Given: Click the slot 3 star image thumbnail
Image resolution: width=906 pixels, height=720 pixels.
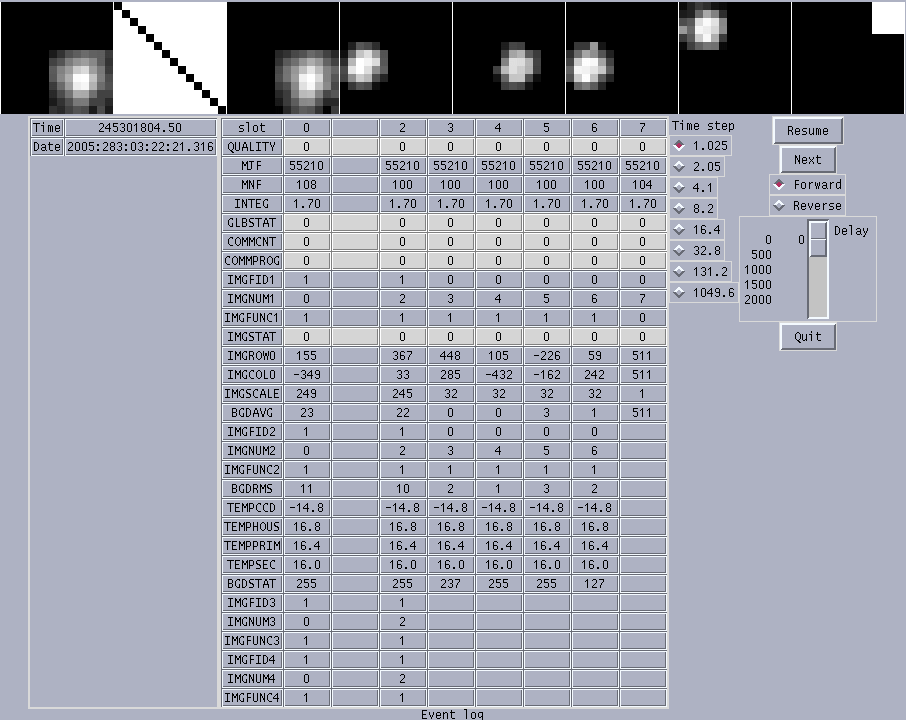Looking at the screenshot, I should coord(396,58).
